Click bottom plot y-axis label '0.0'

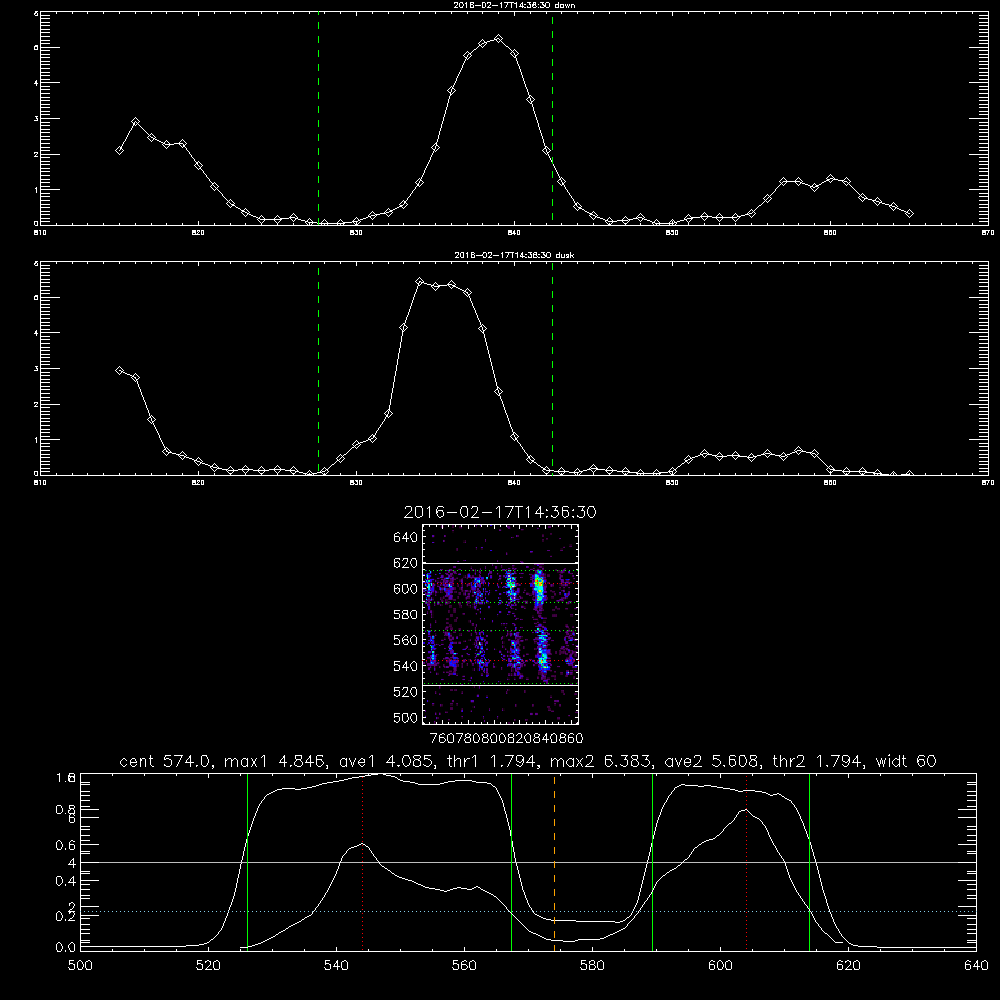click(x=66, y=948)
